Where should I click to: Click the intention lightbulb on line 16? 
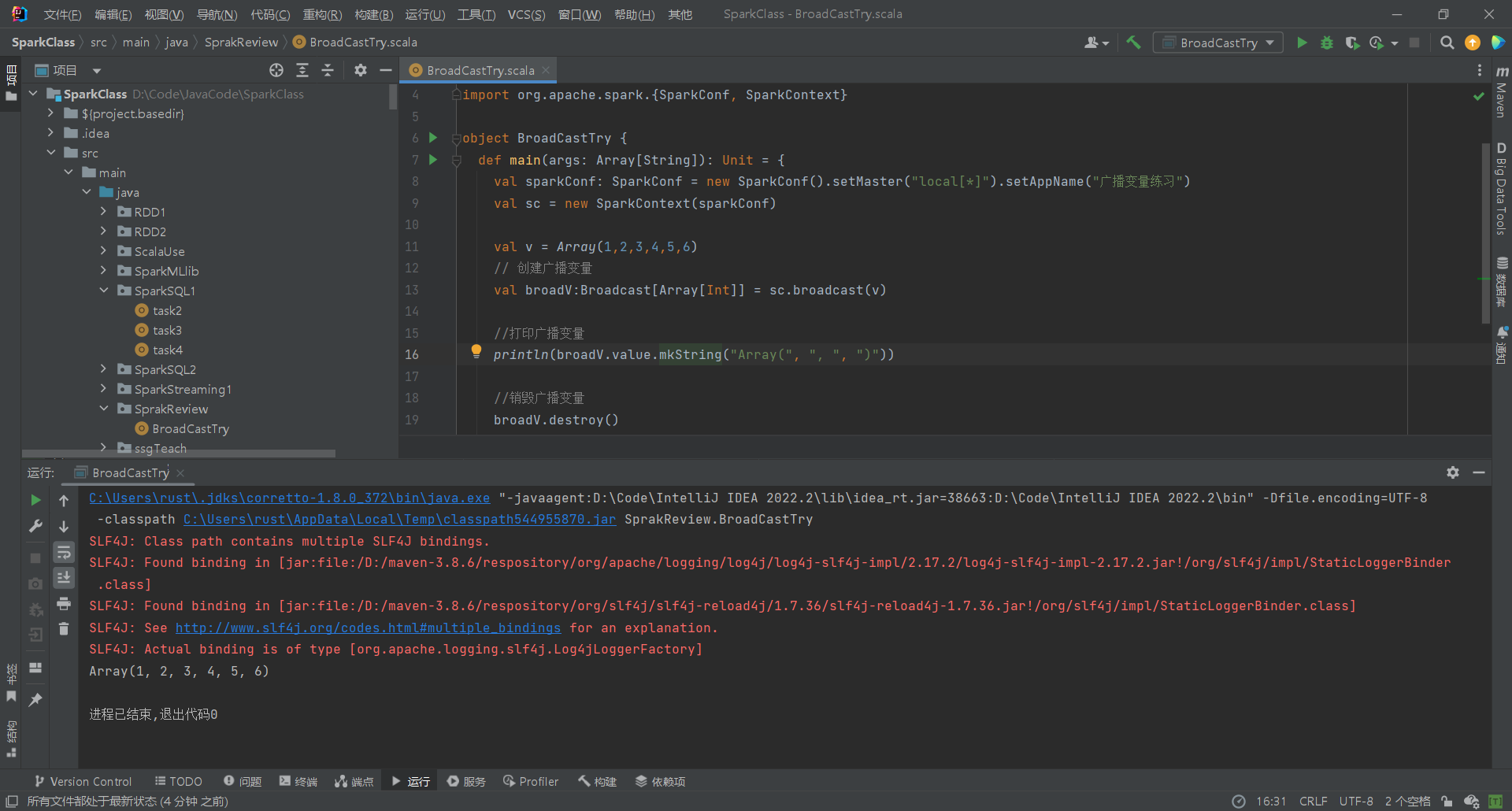[476, 351]
